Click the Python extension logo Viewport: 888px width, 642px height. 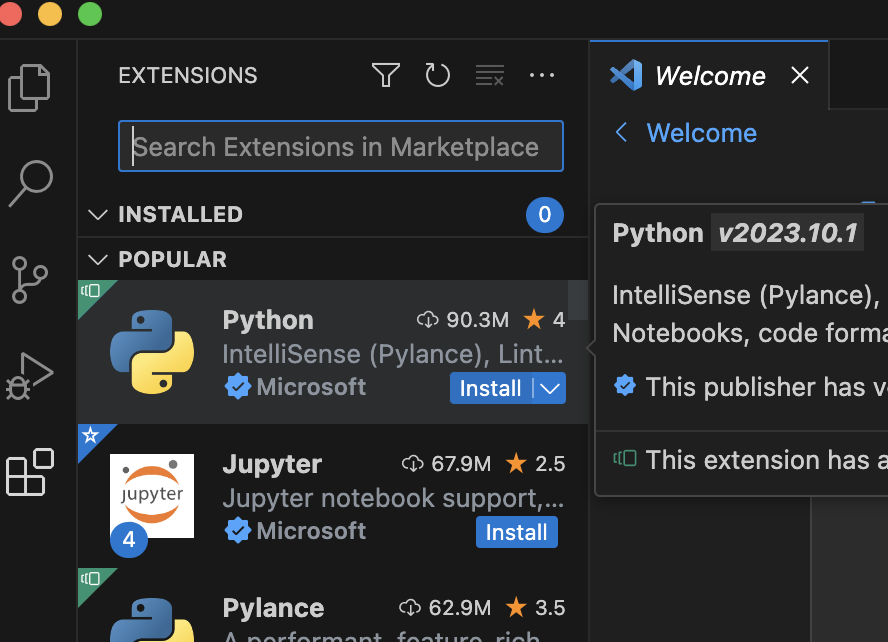click(x=152, y=352)
